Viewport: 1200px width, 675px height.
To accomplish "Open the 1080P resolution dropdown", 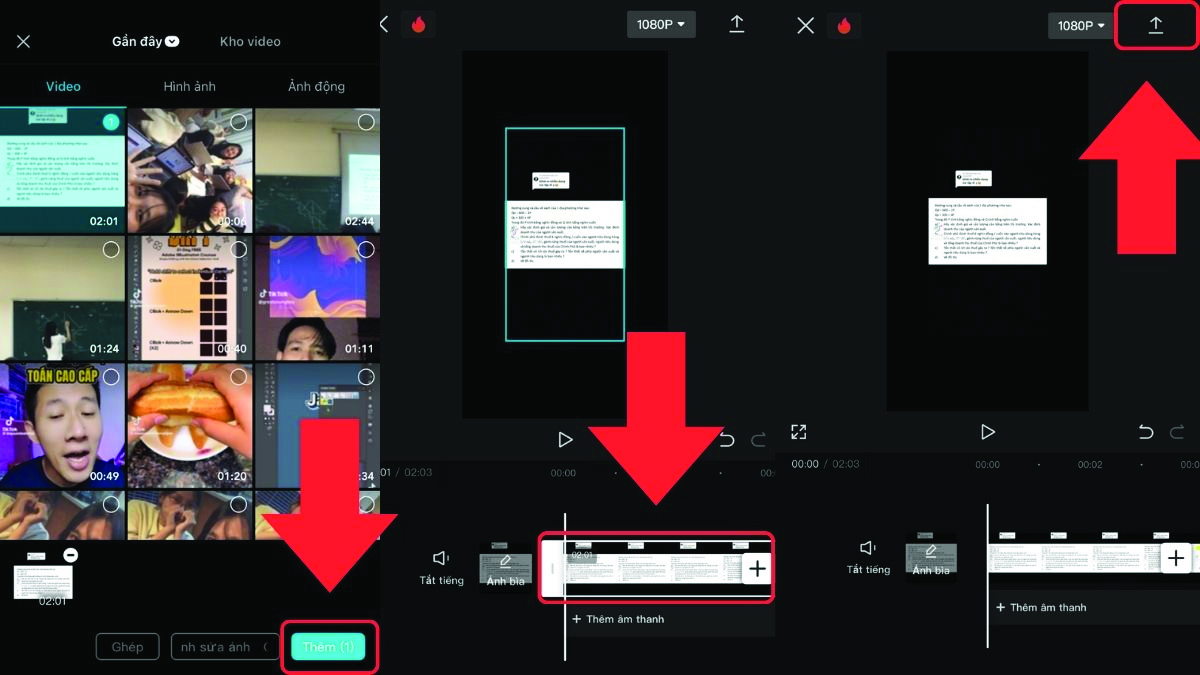I will click(x=660, y=24).
